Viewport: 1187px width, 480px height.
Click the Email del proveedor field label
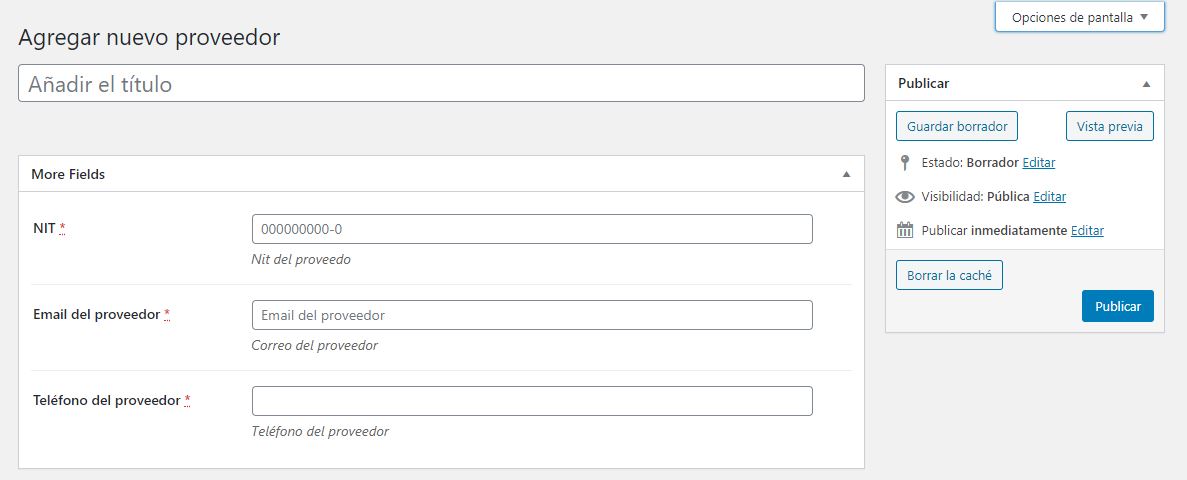pos(96,314)
